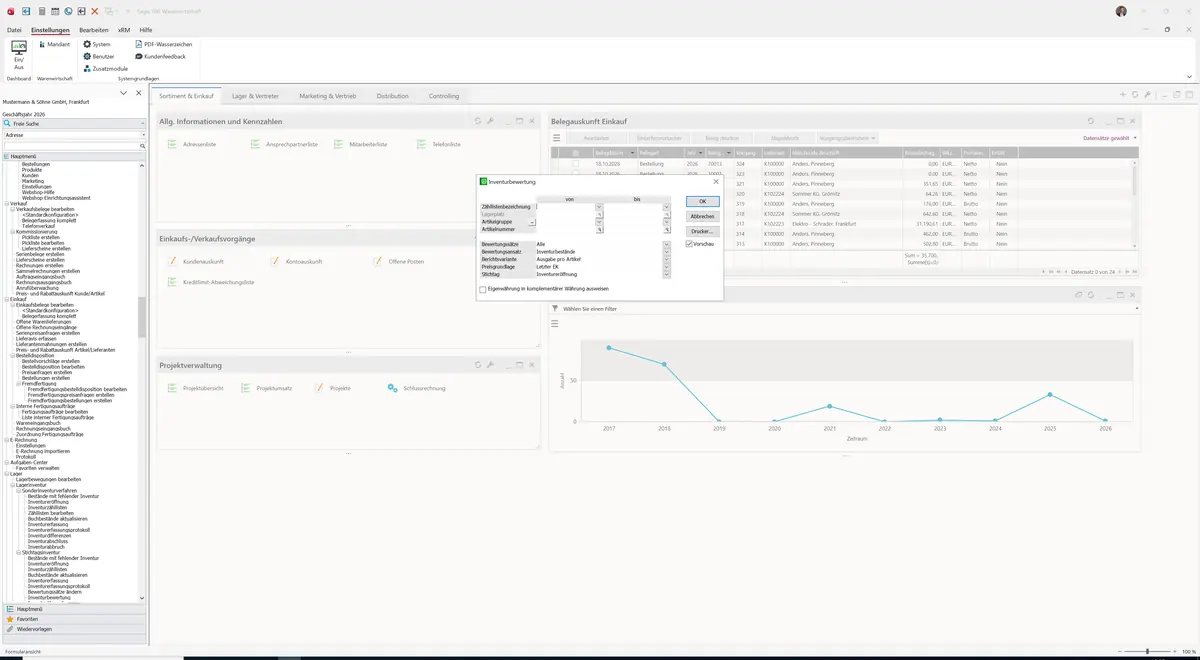The image size is (1200, 660).
Task: Open Wiedervorlagen in the navigation pane
Action: [x=75, y=629]
